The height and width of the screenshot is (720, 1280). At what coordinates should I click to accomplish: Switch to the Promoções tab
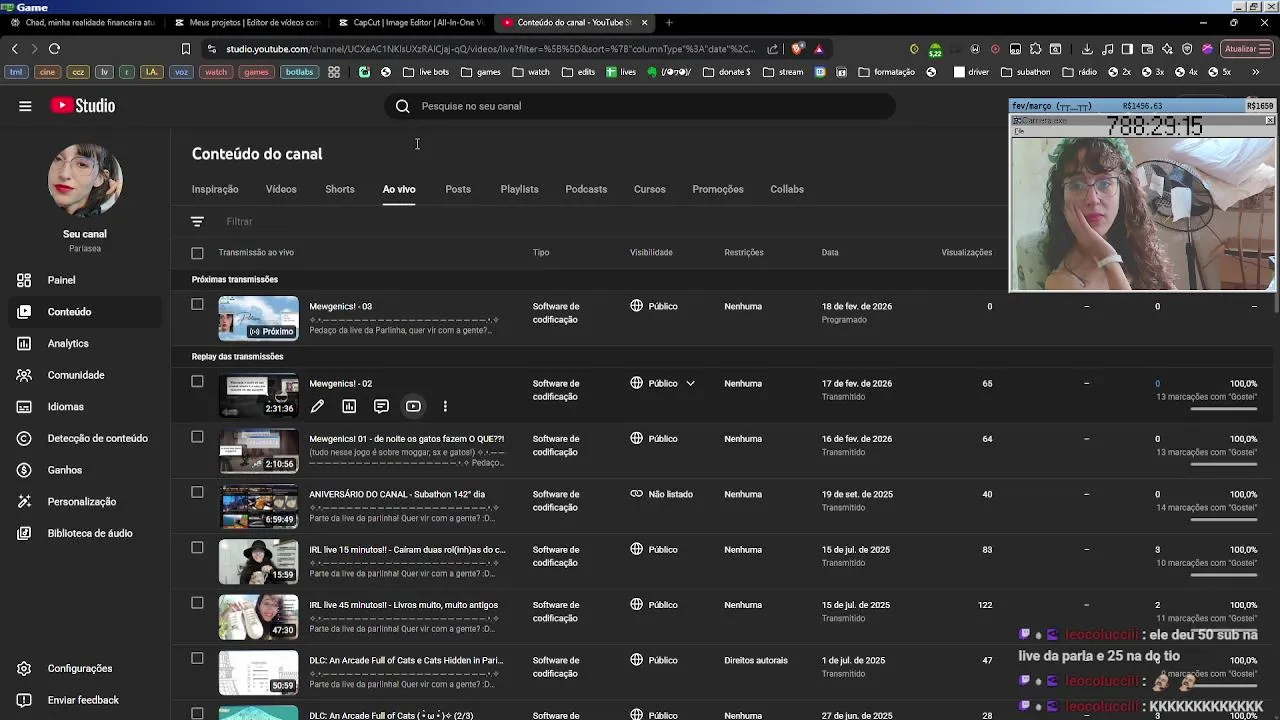pos(718,189)
